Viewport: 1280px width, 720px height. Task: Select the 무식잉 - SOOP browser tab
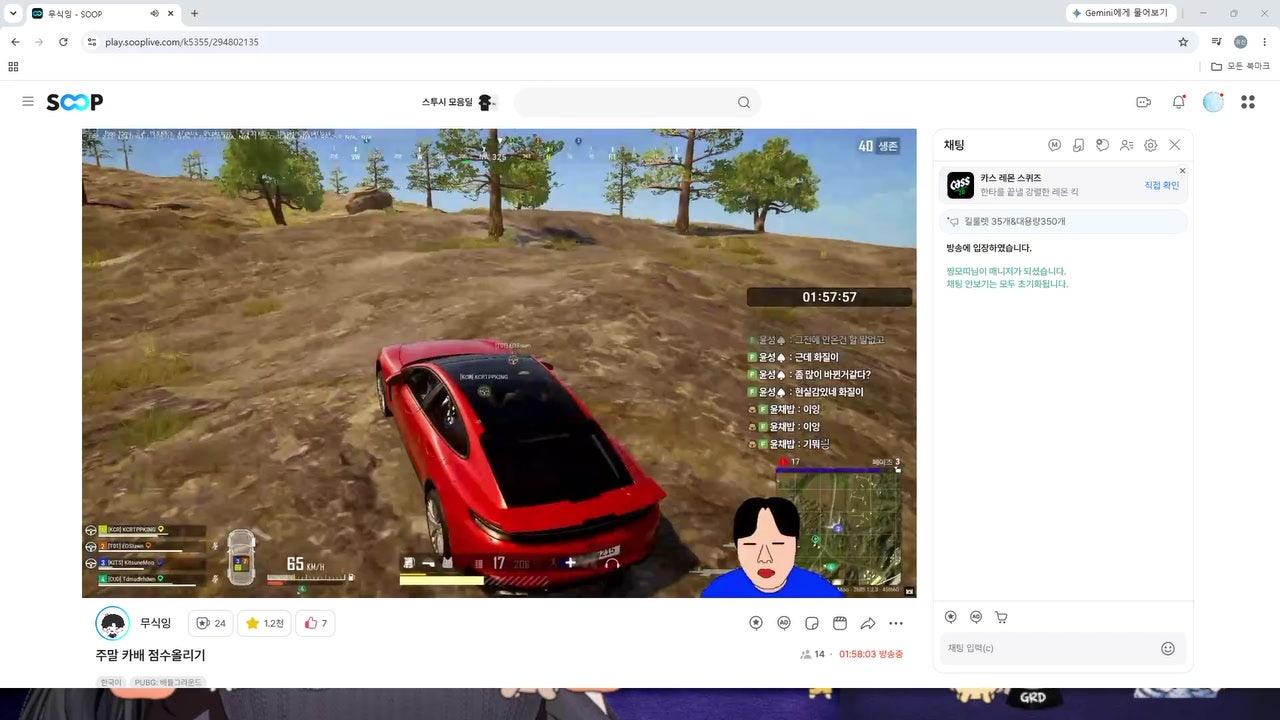pos(103,14)
